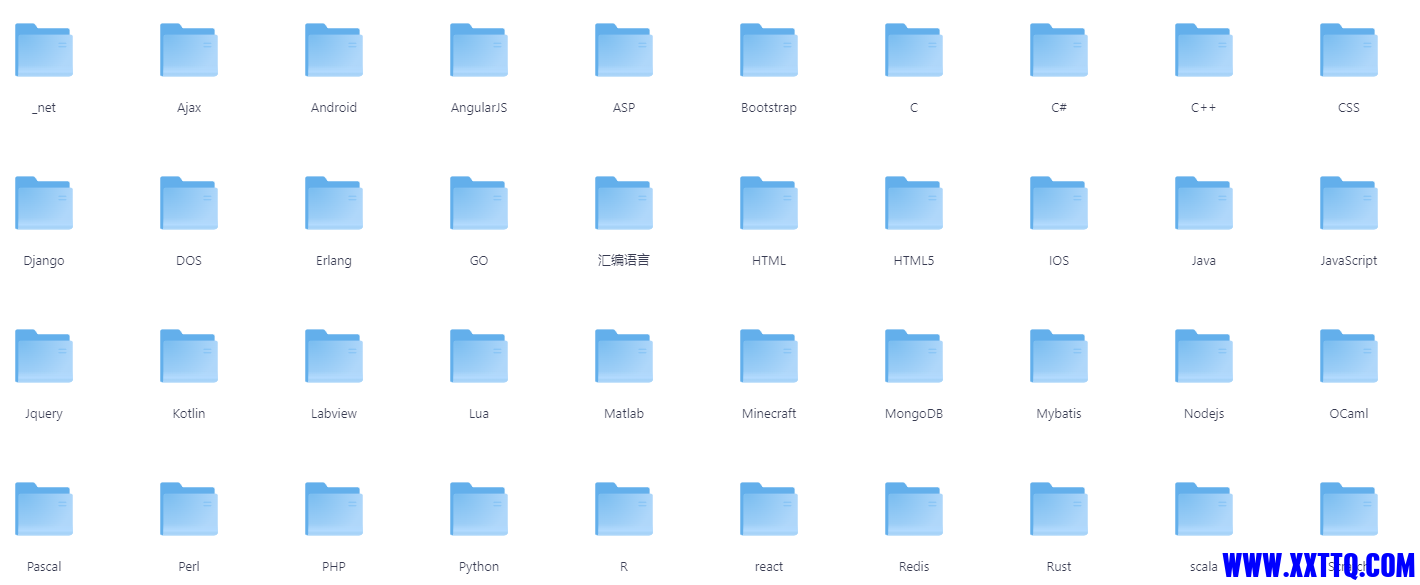Select the react folder label
The image size is (1420, 585).
(769, 566)
